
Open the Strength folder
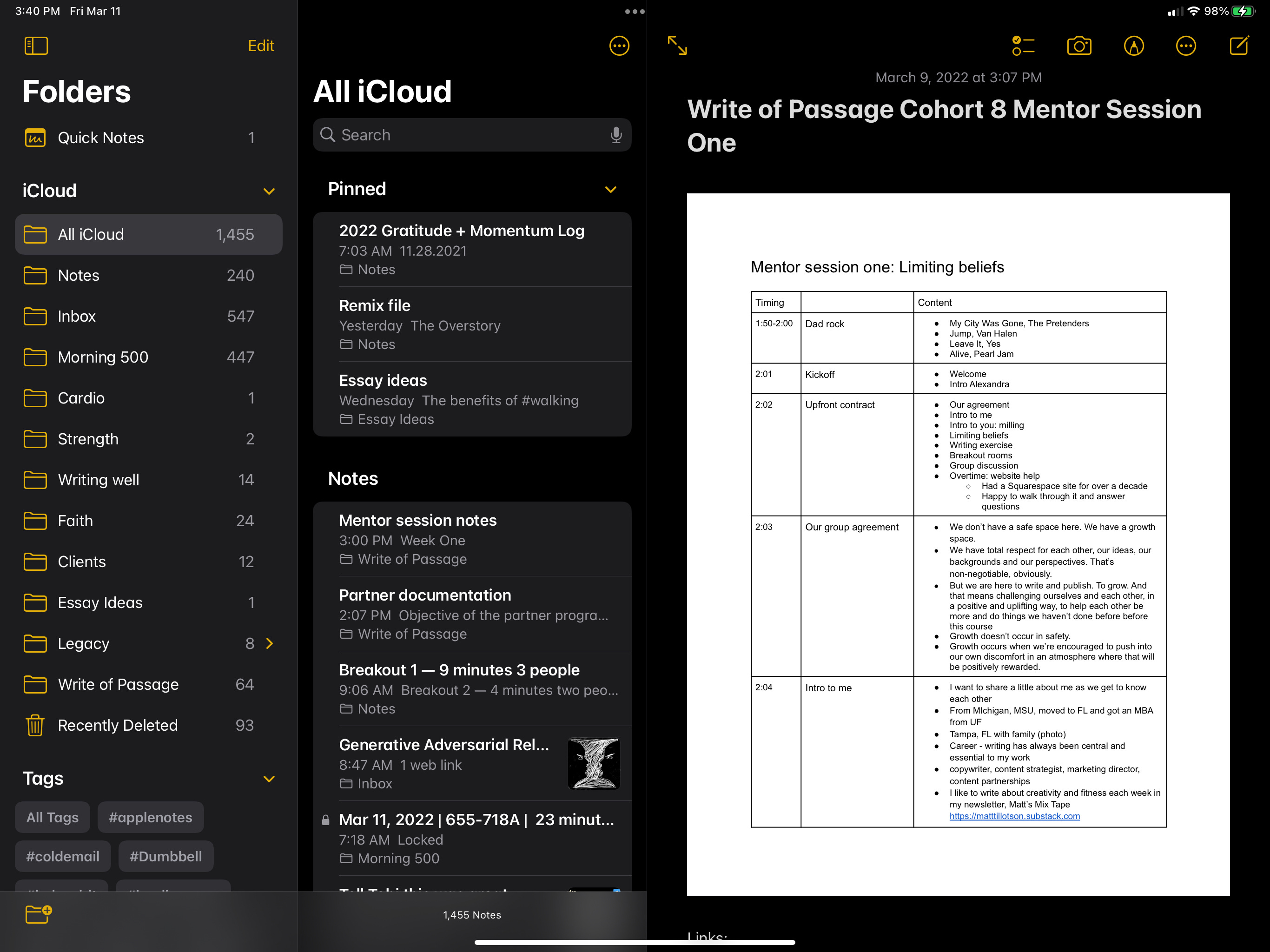coord(149,439)
